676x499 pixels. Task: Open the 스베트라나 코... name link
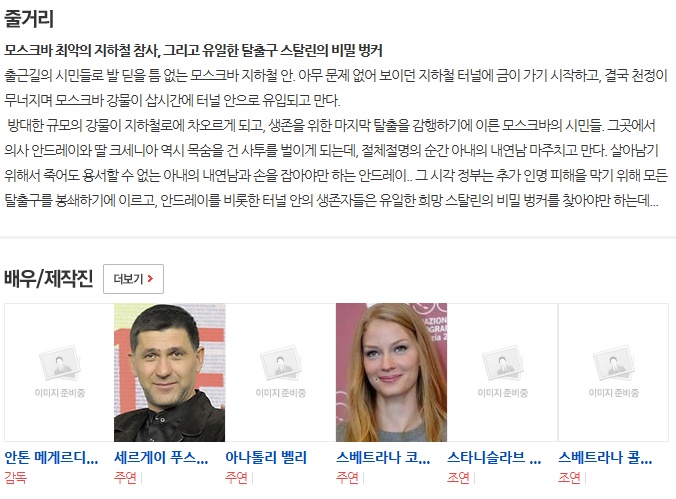383,458
